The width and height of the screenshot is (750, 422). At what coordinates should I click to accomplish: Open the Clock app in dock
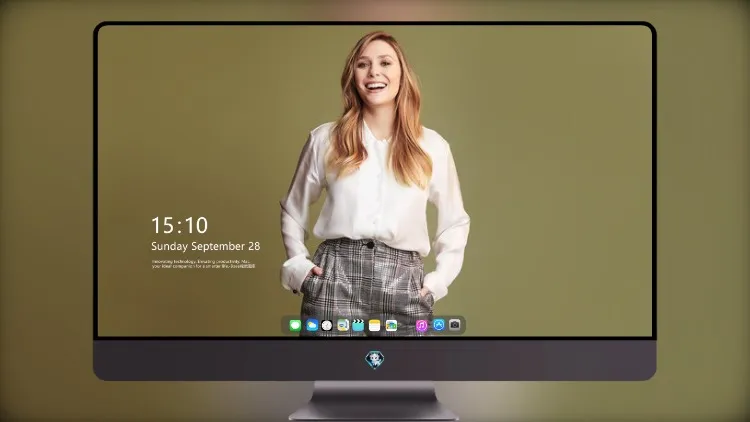point(327,325)
